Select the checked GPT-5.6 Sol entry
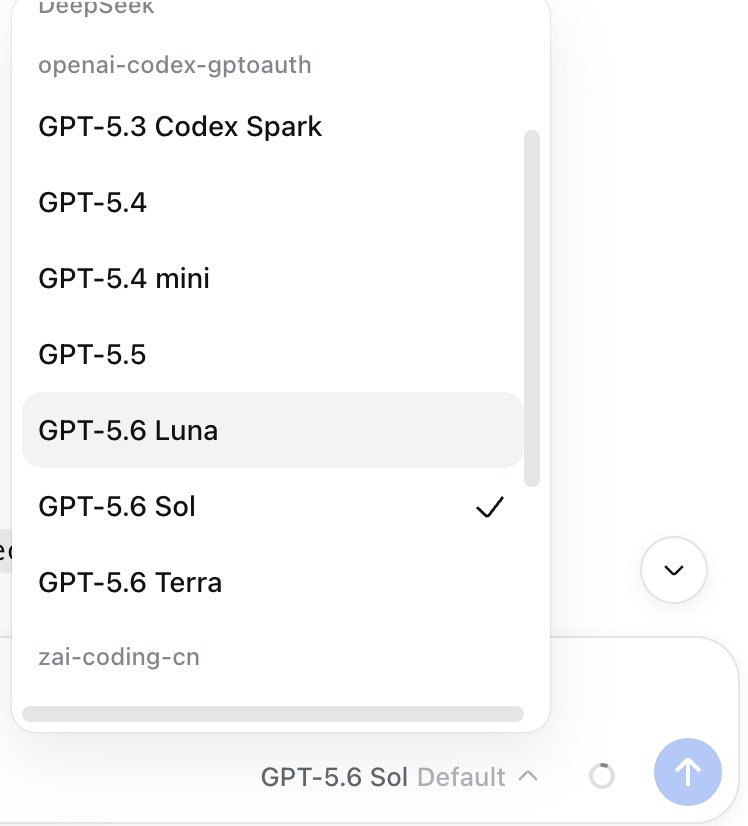The height and width of the screenshot is (826, 748). tap(273, 506)
